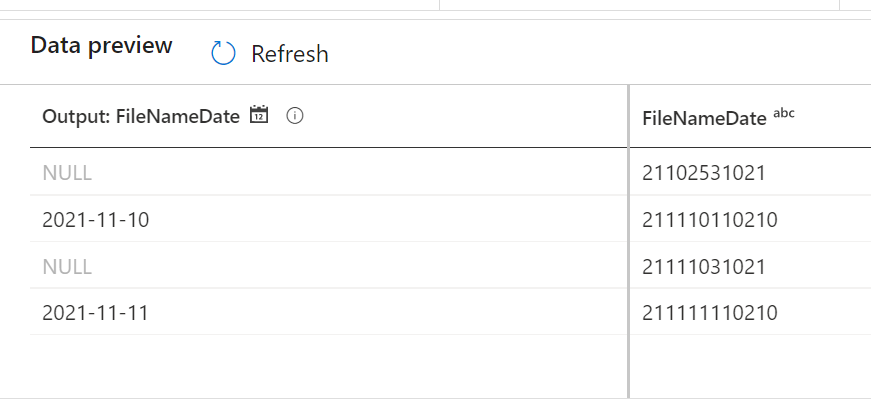This screenshot has width=871, height=411.
Task: Open the info icon beside Output: FileNameDate
Action: [x=295, y=116]
